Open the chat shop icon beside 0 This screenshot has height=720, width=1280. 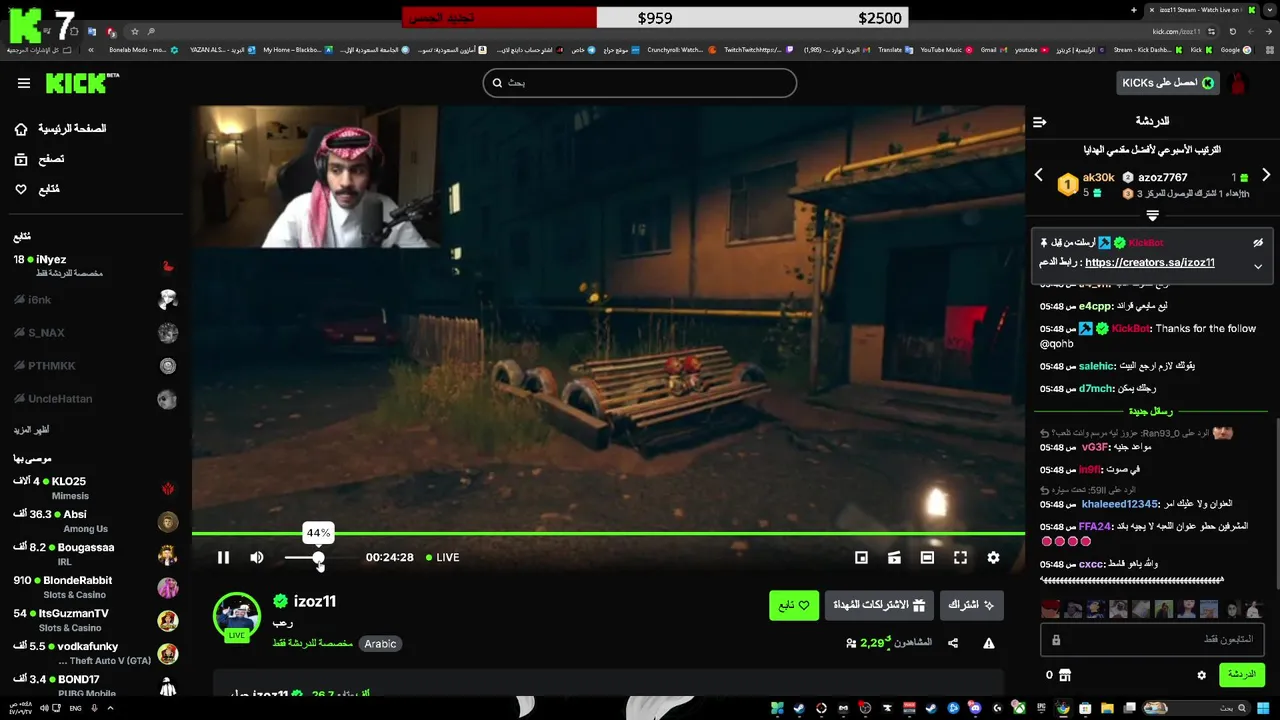coord(1064,675)
